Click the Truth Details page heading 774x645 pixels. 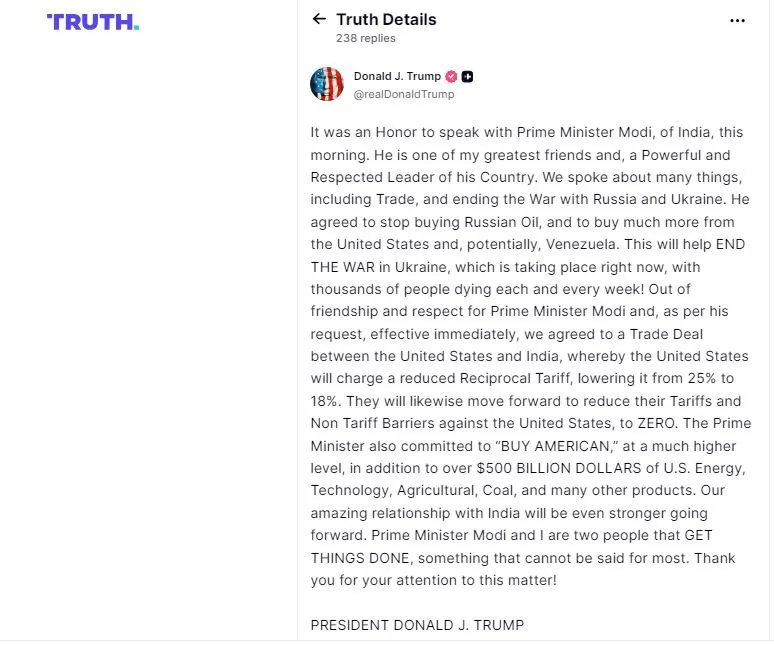[x=386, y=19]
